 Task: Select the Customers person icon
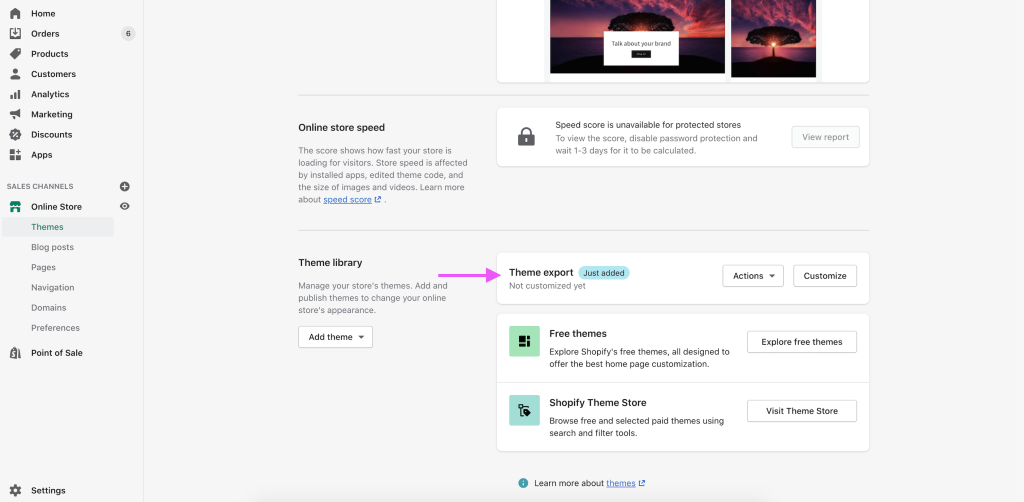(x=15, y=74)
